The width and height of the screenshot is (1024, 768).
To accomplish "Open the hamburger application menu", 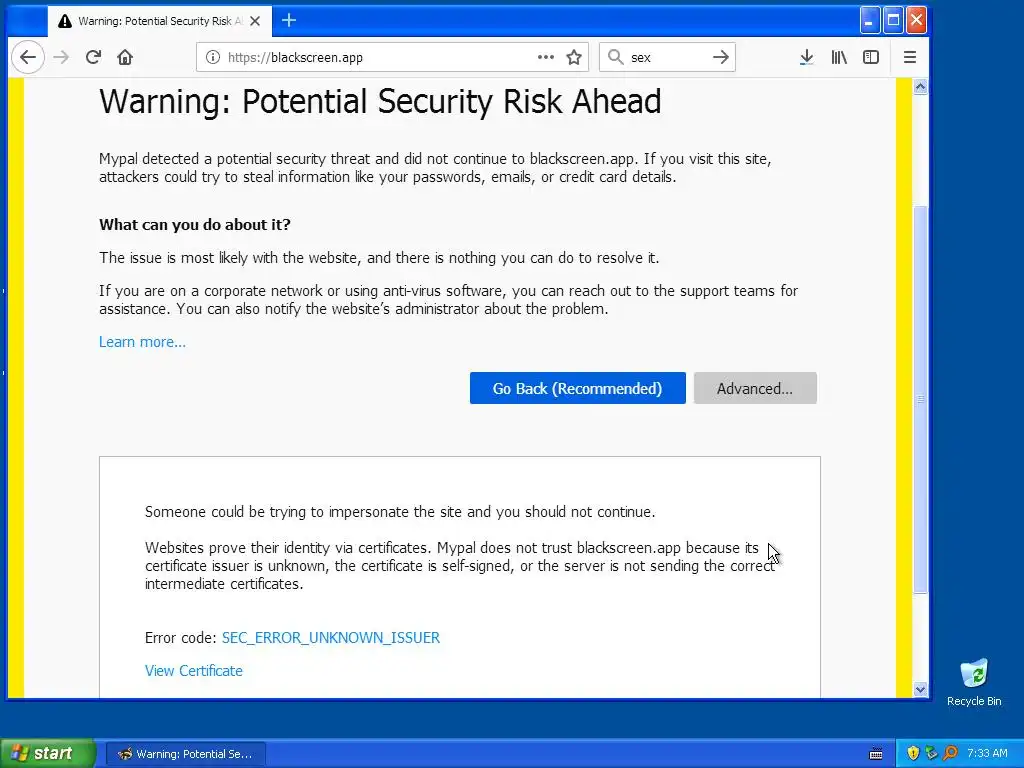I will [x=910, y=57].
